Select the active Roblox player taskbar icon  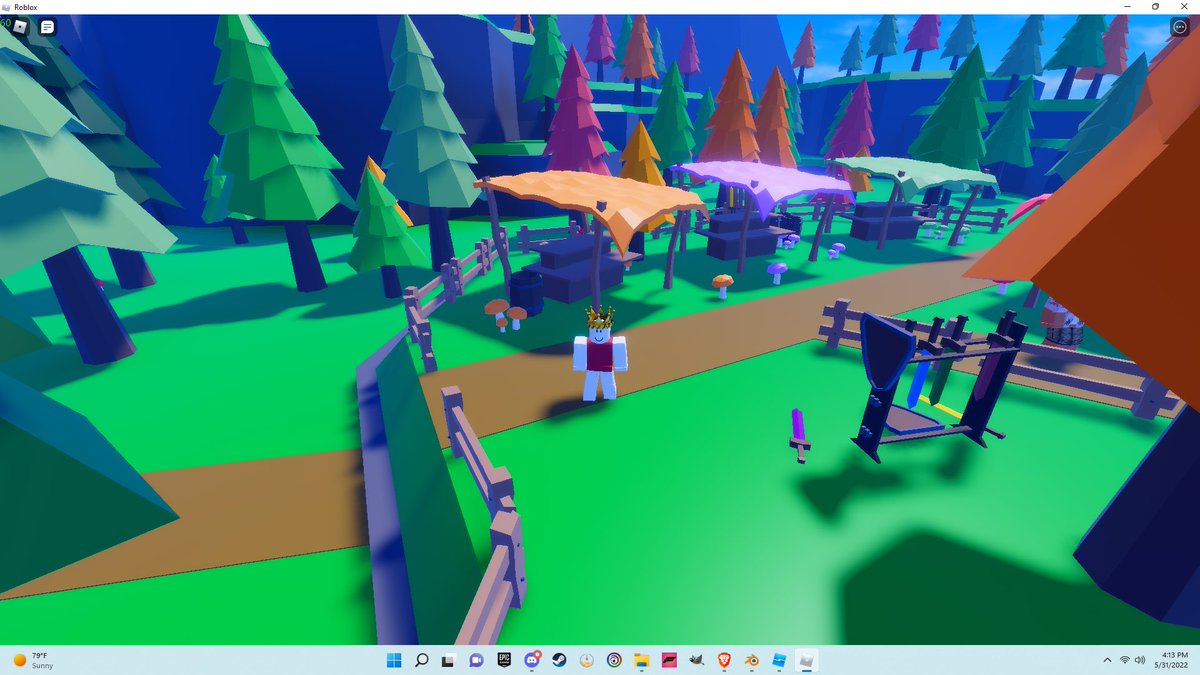point(806,660)
